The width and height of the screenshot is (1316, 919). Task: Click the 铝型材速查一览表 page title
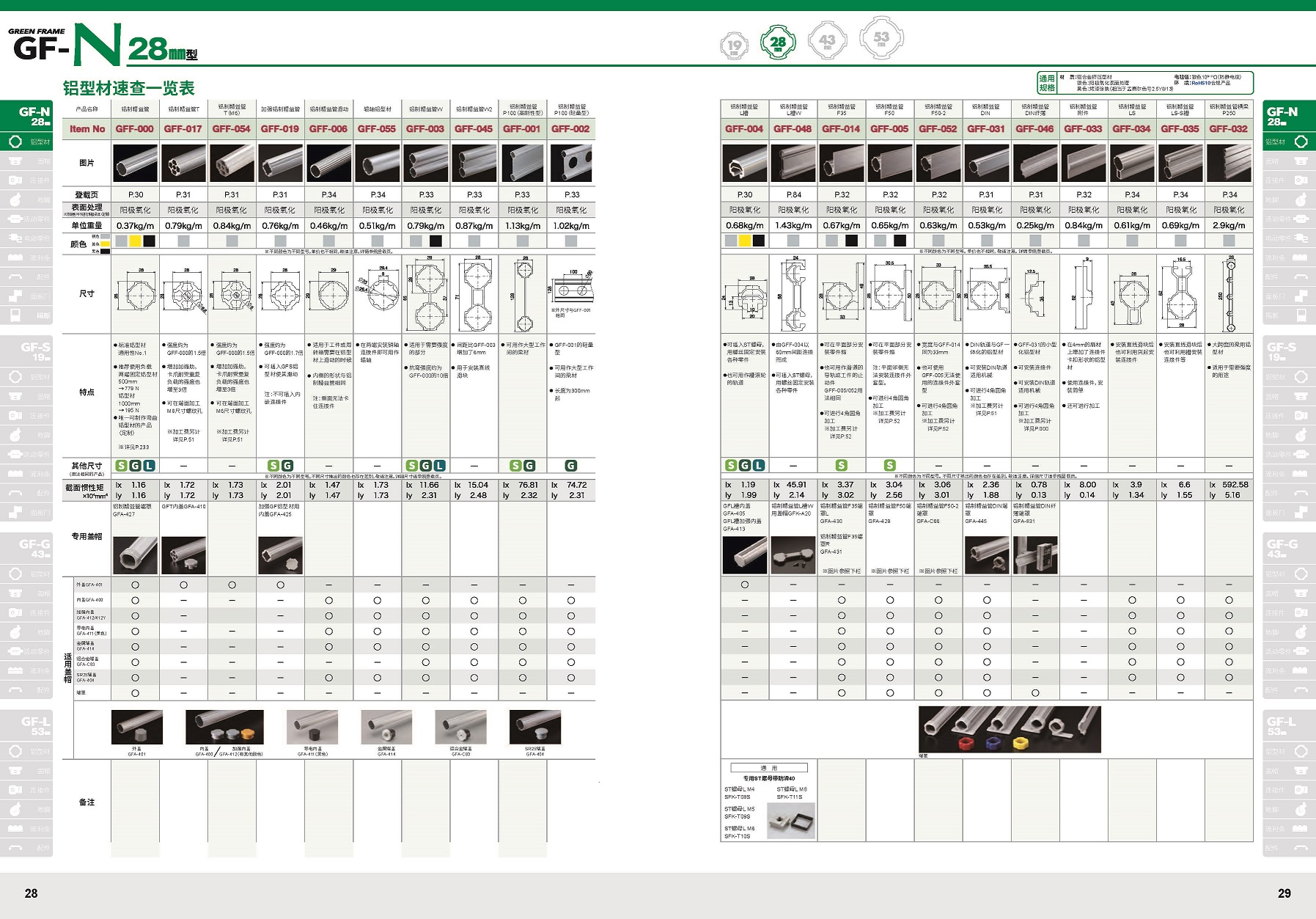(x=129, y=89)
